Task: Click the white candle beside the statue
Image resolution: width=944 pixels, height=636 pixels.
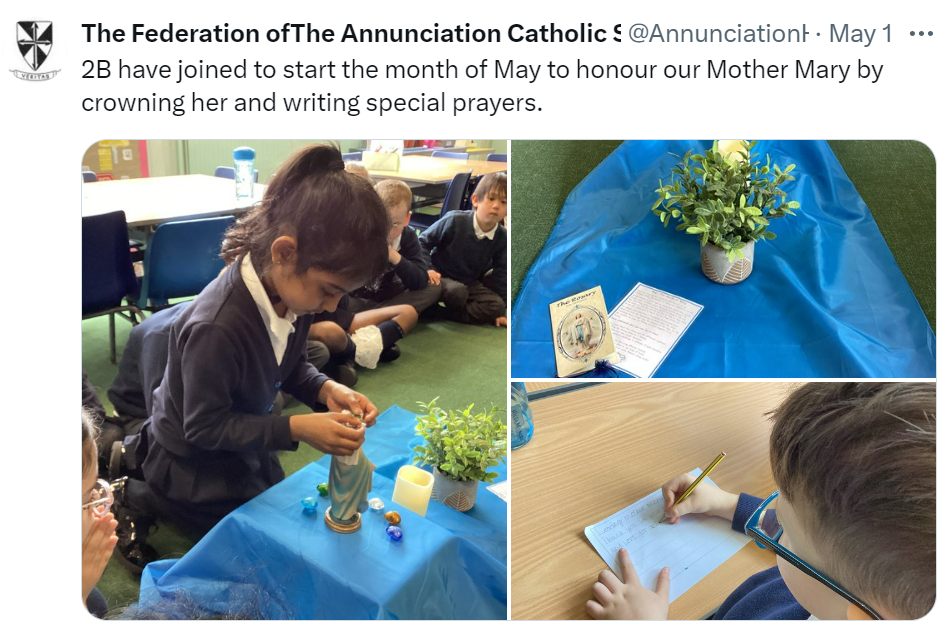Action: click(413, 490)
